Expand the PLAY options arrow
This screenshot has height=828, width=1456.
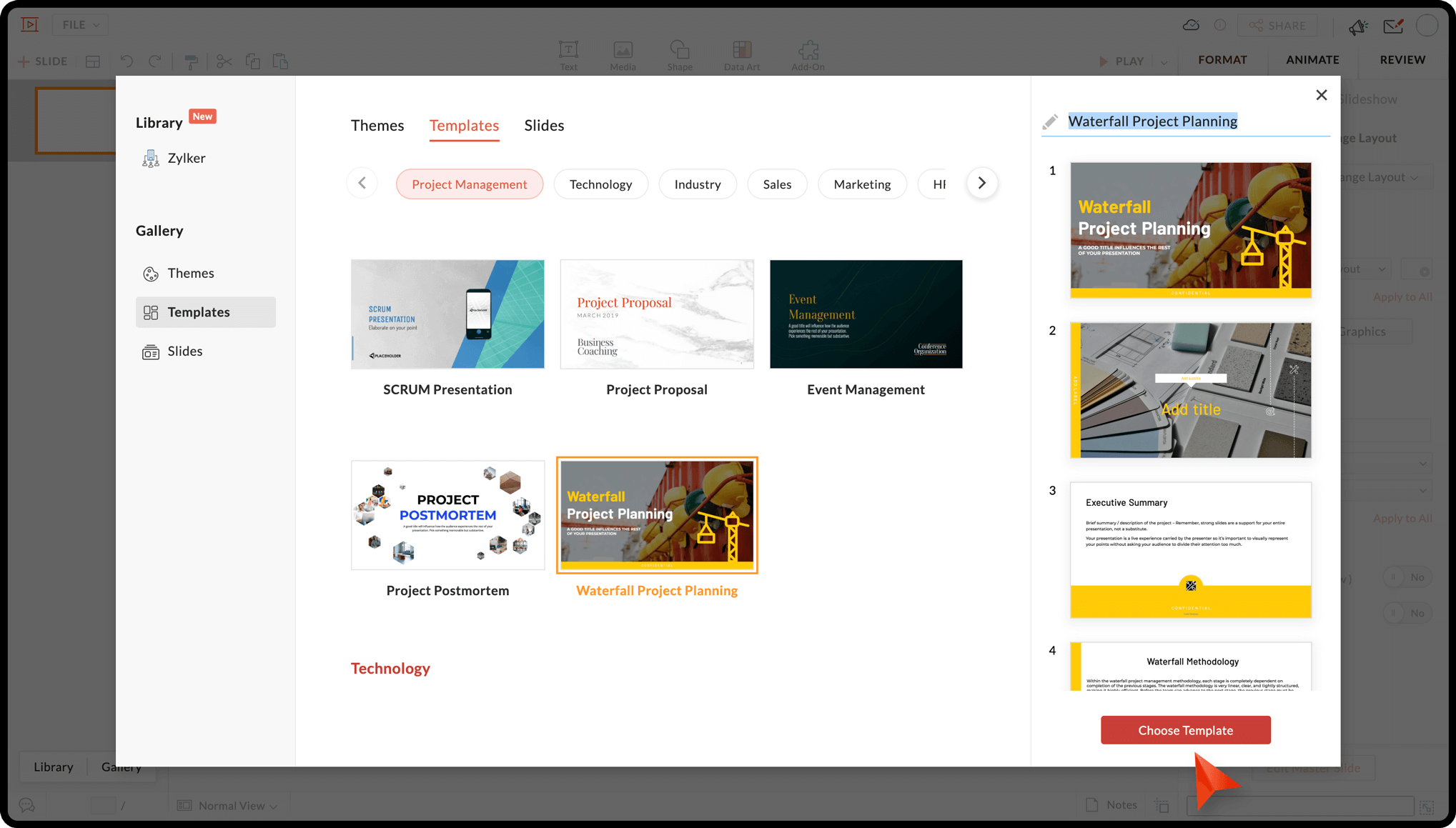[1164, 62]
